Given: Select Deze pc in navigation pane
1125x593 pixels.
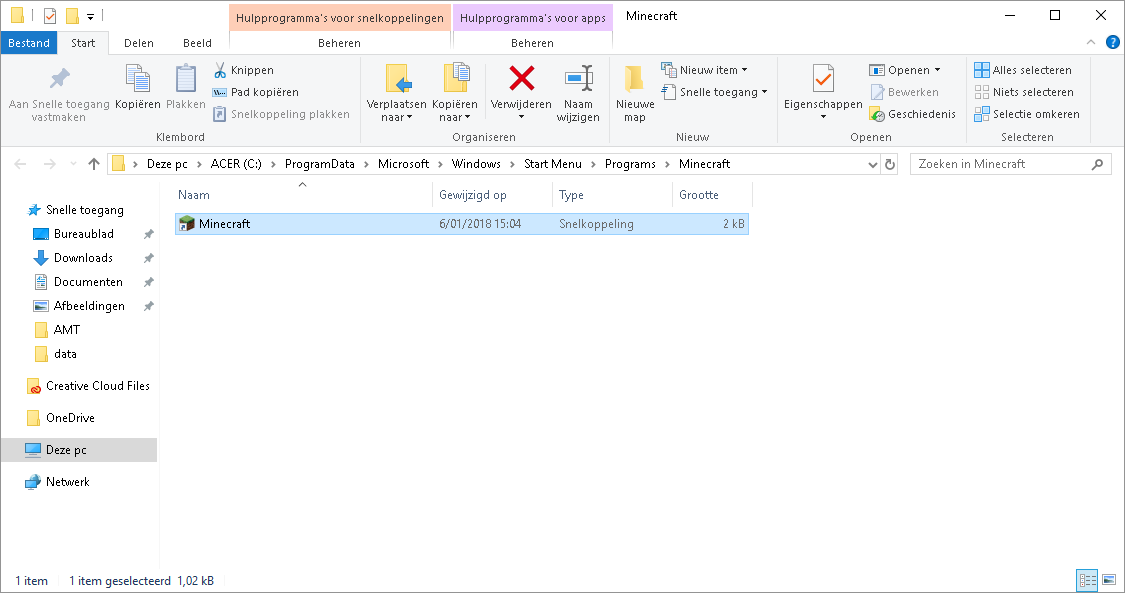Looking at the screenshot, I should (79, 450).
